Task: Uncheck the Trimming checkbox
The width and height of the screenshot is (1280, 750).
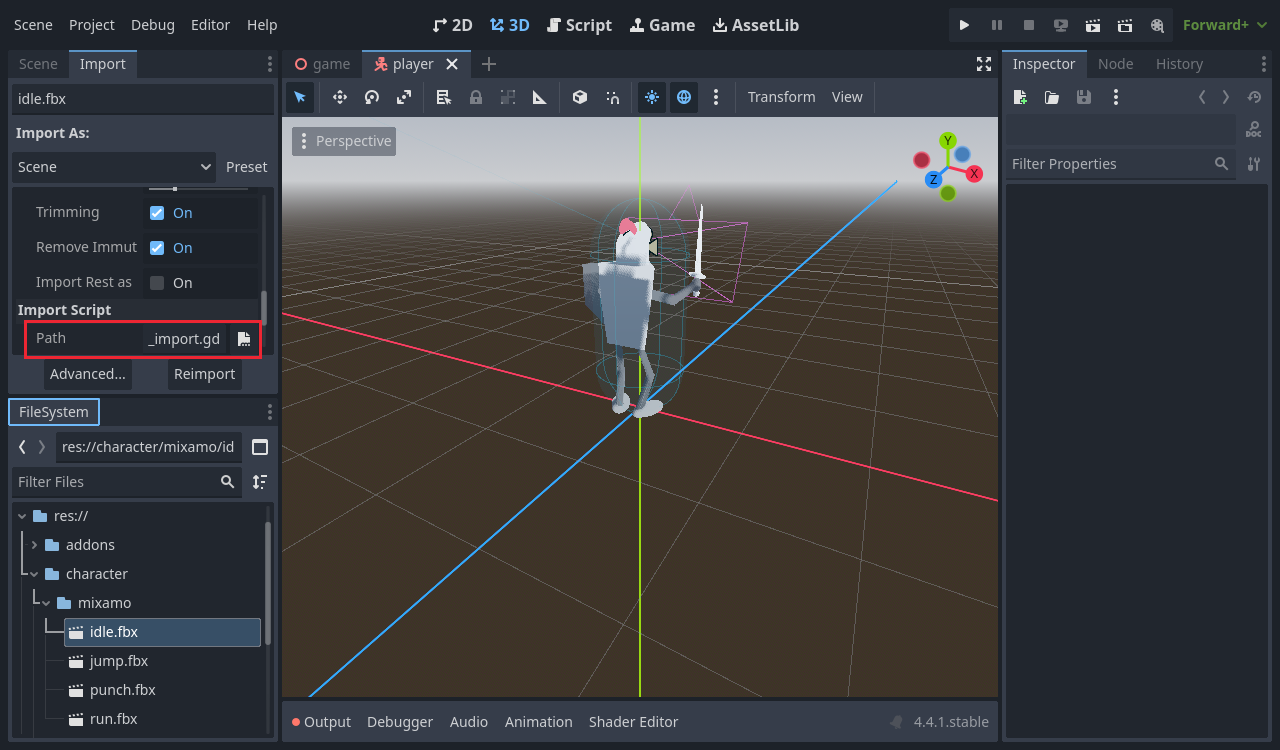Action: tap(157, 213)
